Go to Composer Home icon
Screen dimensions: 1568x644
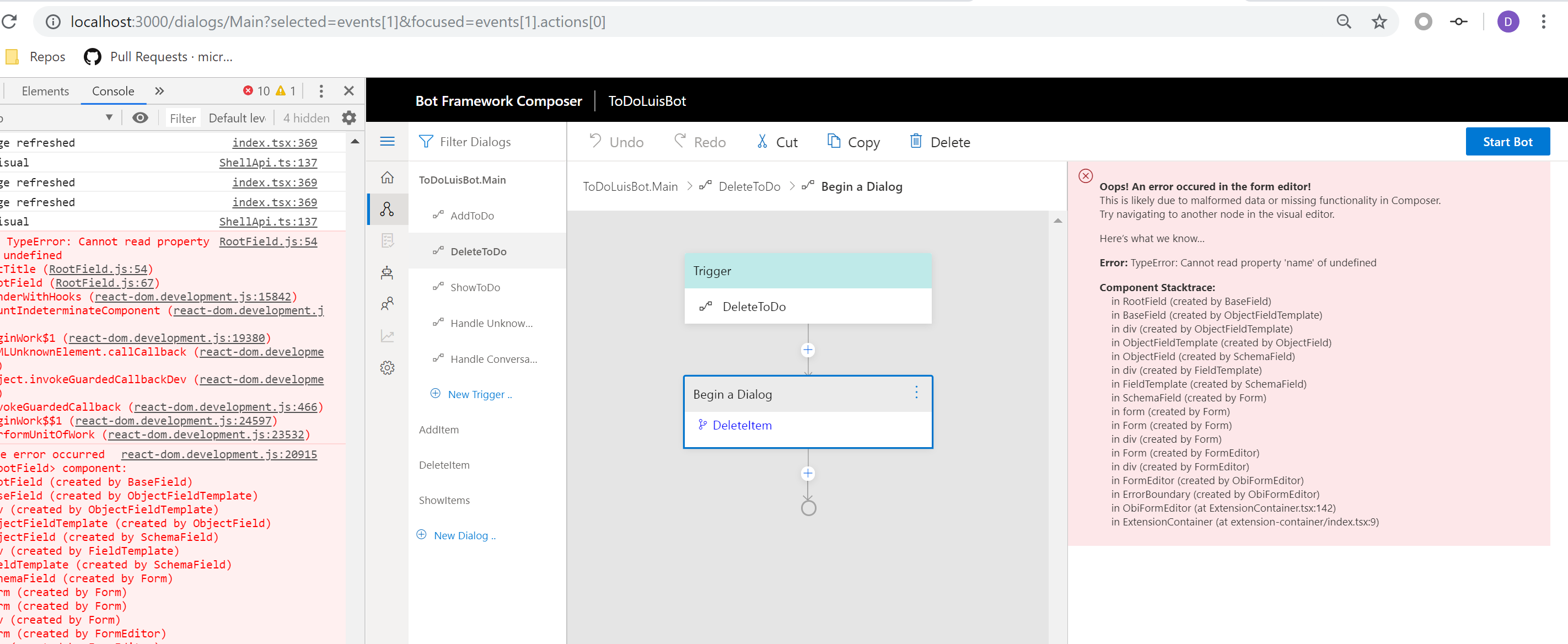pos(387,178)
